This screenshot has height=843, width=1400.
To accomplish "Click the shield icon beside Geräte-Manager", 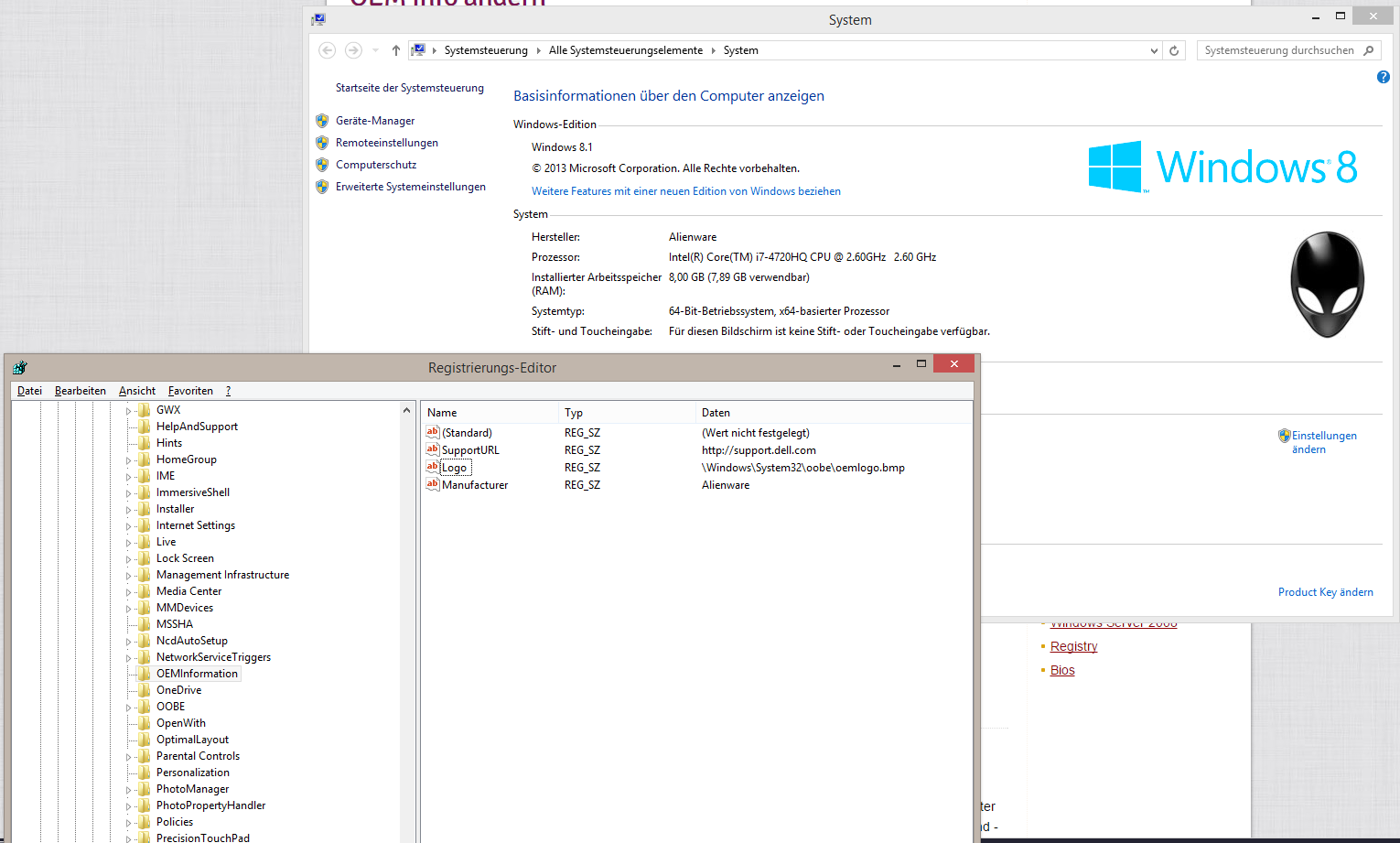I will click(x=322, y=121).
